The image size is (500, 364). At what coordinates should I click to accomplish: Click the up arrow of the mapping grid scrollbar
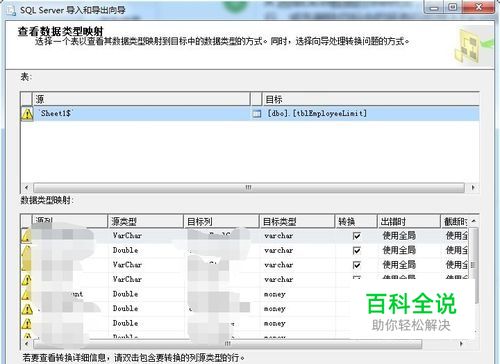pyautogui.click(x=474, y=221)
